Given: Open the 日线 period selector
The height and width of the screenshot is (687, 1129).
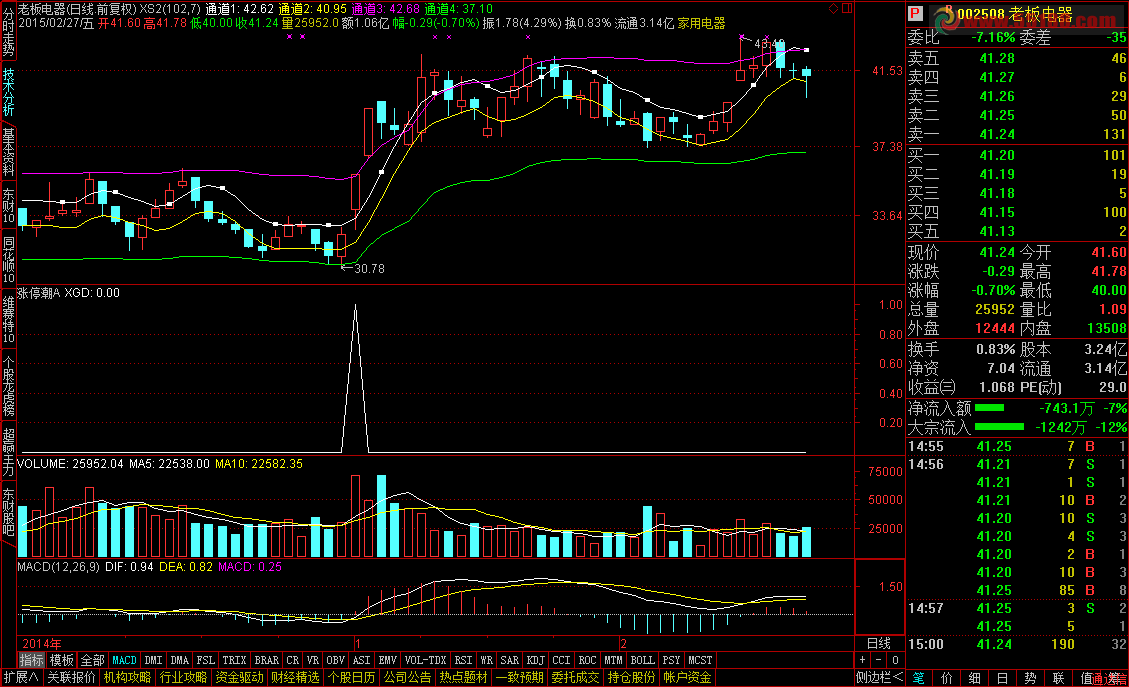Looking at the screenshot, I should tap(878, 643).
